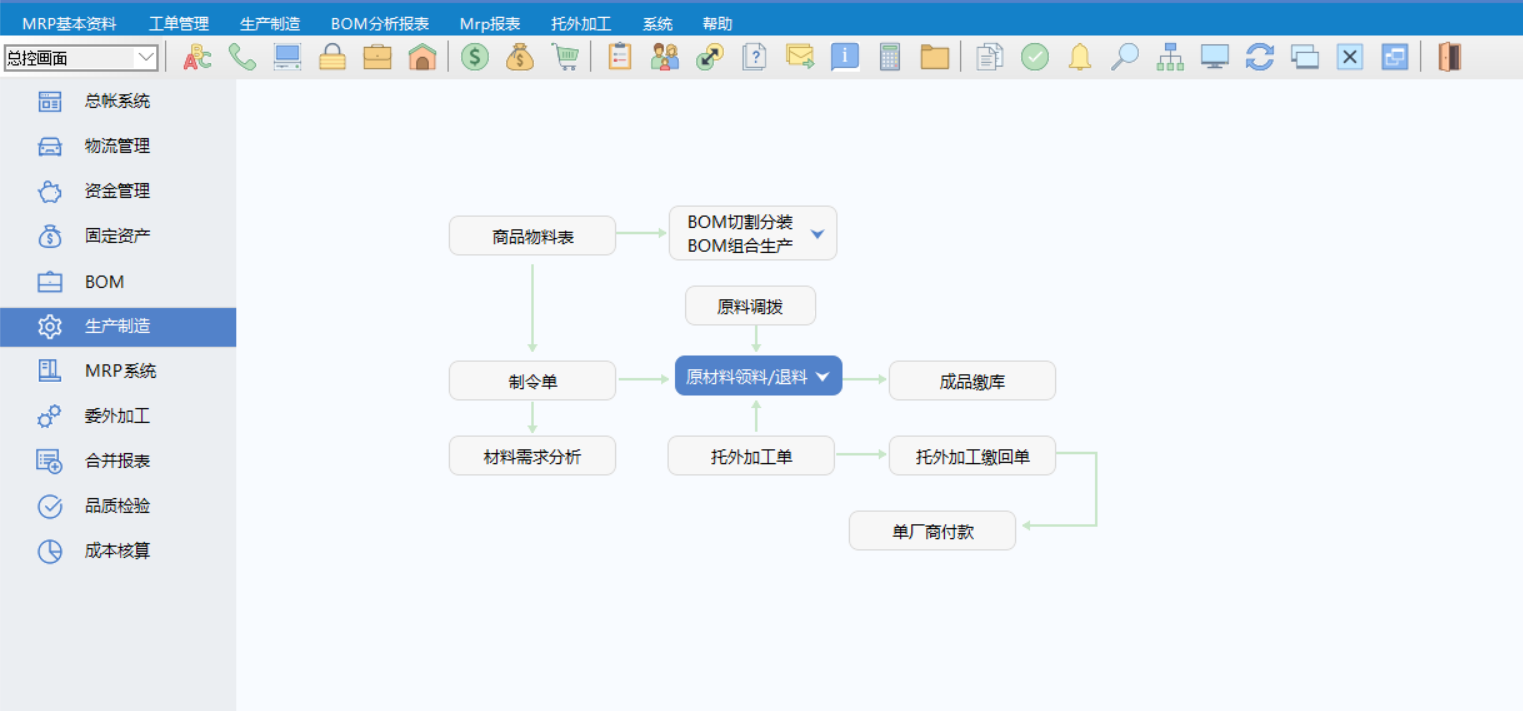Screen dimensions: 1523x711
Task: Click the money bag toolbar icon
Action: (520, 58)
